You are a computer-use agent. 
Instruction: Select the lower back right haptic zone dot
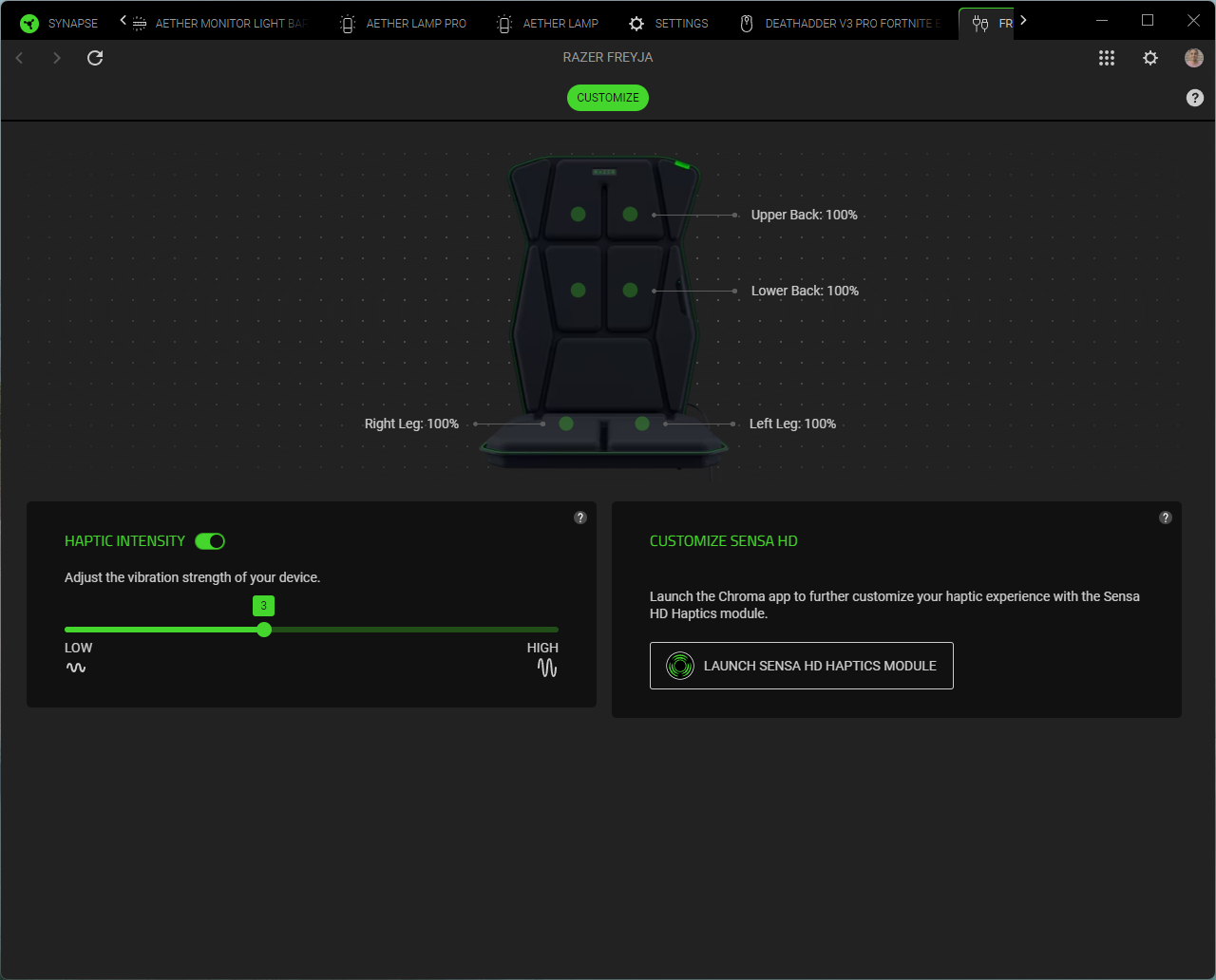coord(630,291)
